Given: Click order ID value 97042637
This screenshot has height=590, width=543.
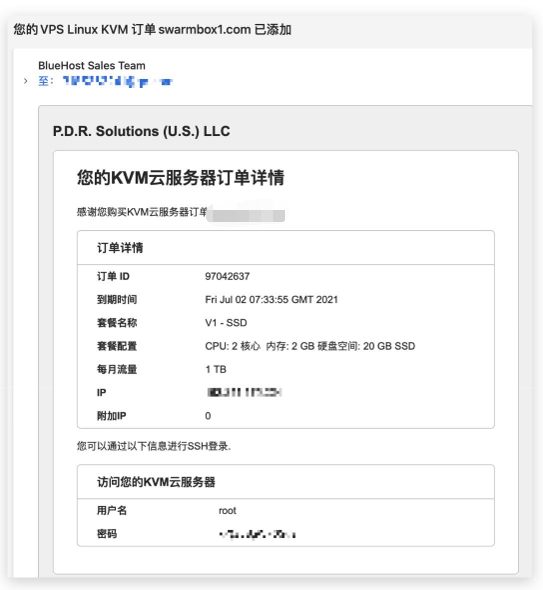Looking at the screenshot, I should pyautogui.click(x=227, y=276).
